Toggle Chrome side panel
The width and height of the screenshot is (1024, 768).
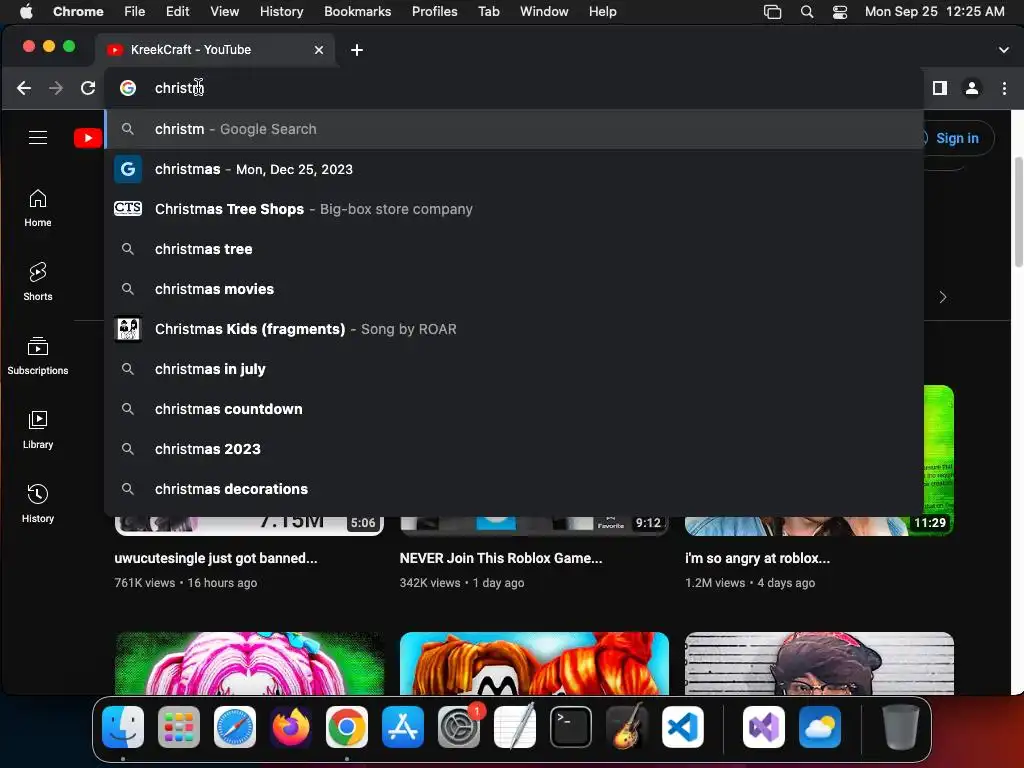(x=939, y=88)
